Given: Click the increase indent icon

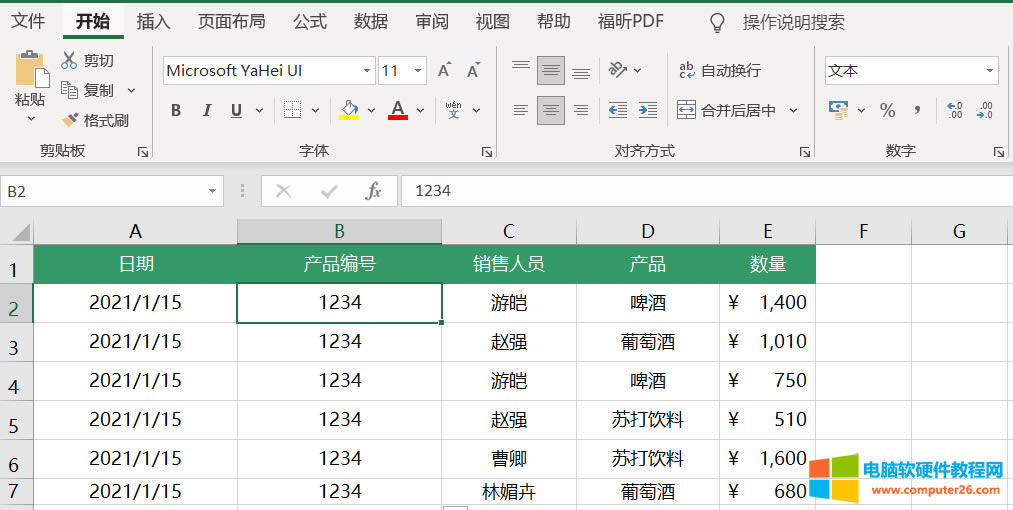Looking at the screenshot, I should (x=647, y=110).
